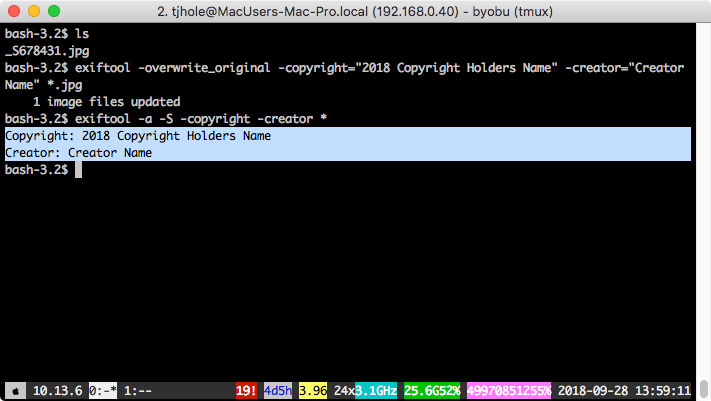
Task: Click the '1 image files updated' message
Action: click(107, 102)
